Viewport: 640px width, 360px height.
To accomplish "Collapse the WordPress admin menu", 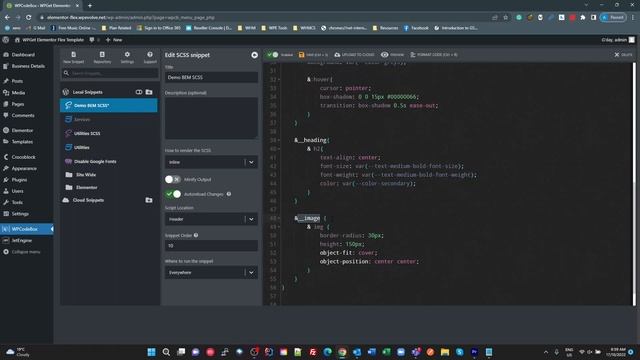I will coord(27,252).
